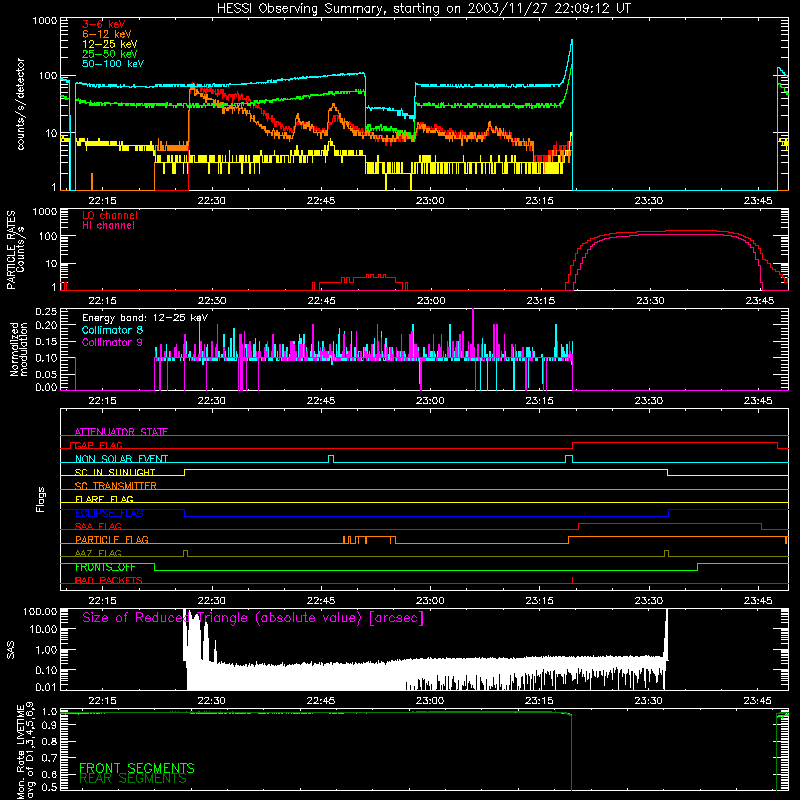Click the SAS axis label

pos(10,649)
